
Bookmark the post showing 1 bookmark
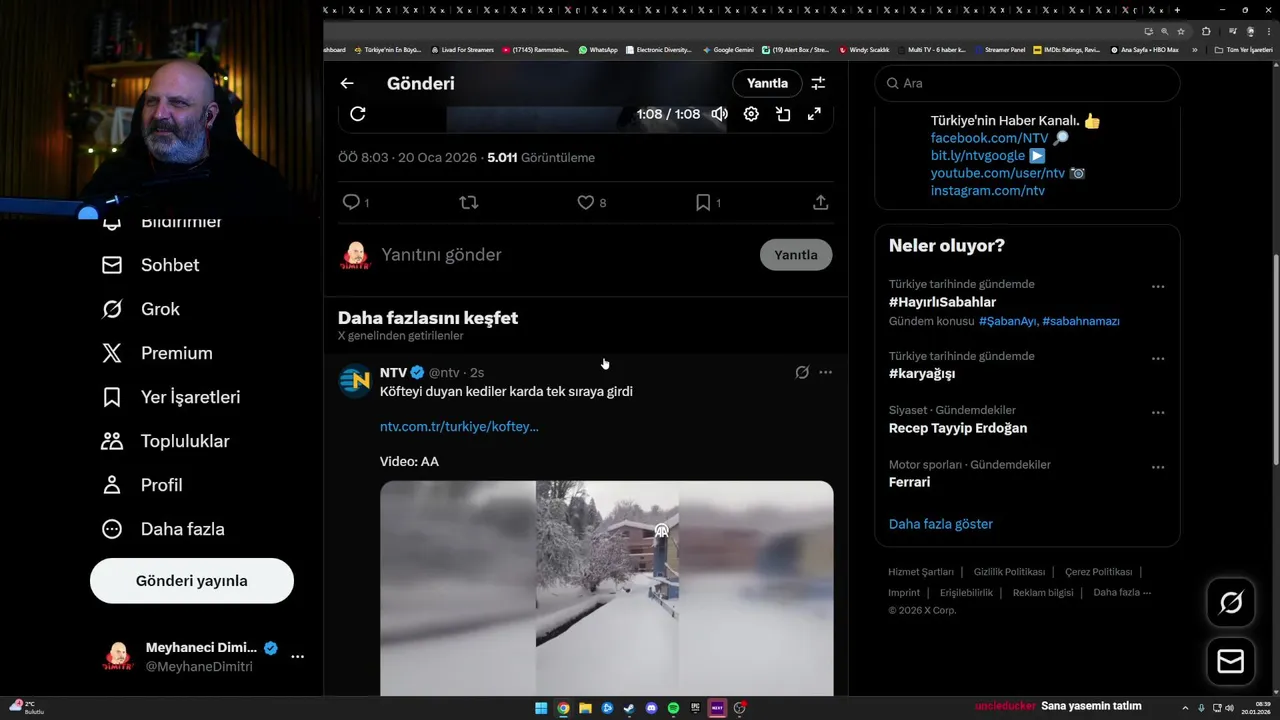[x=708, y=202]
